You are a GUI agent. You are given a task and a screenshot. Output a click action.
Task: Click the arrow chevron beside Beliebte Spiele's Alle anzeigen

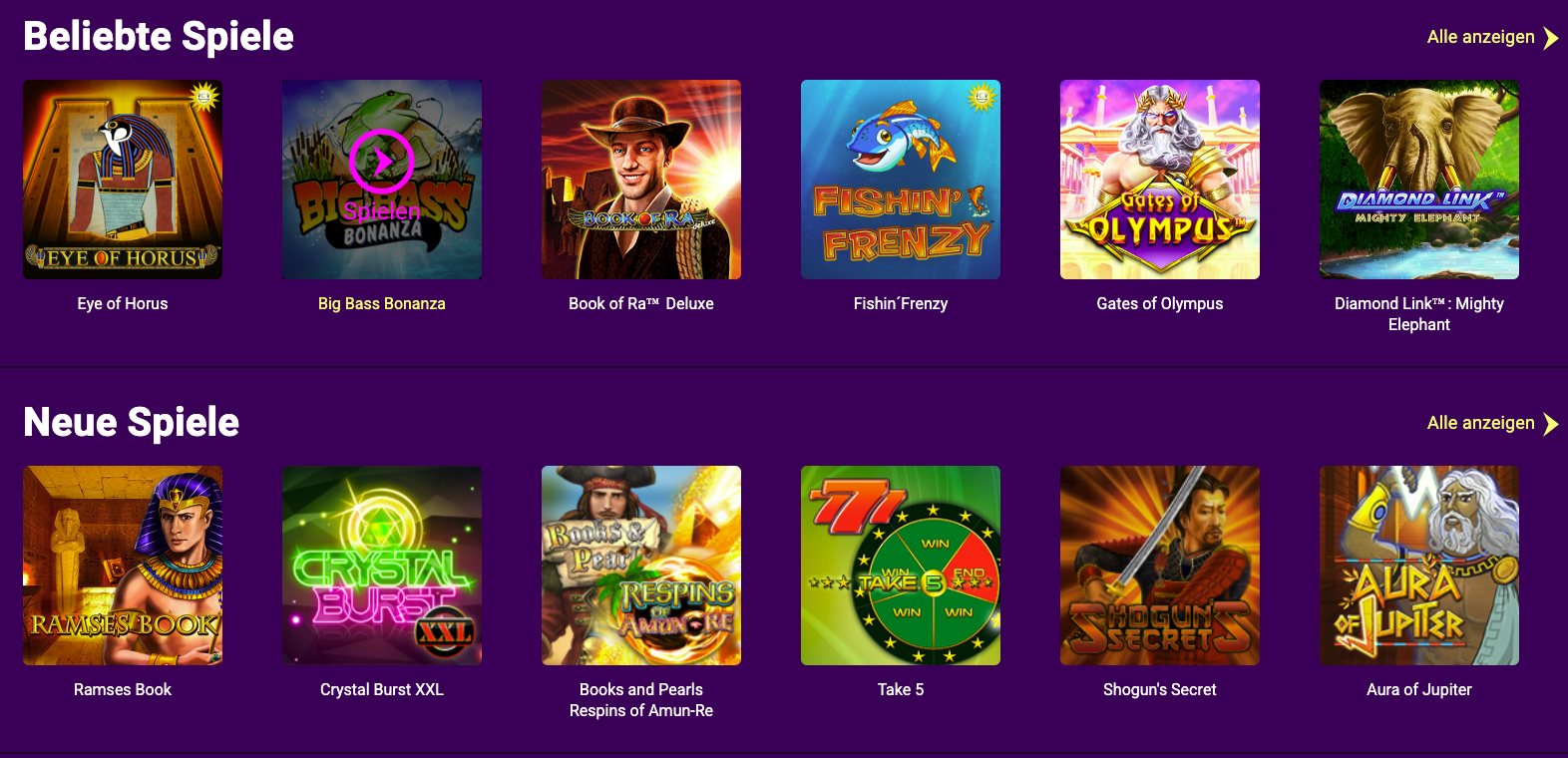coord(1550,38)
